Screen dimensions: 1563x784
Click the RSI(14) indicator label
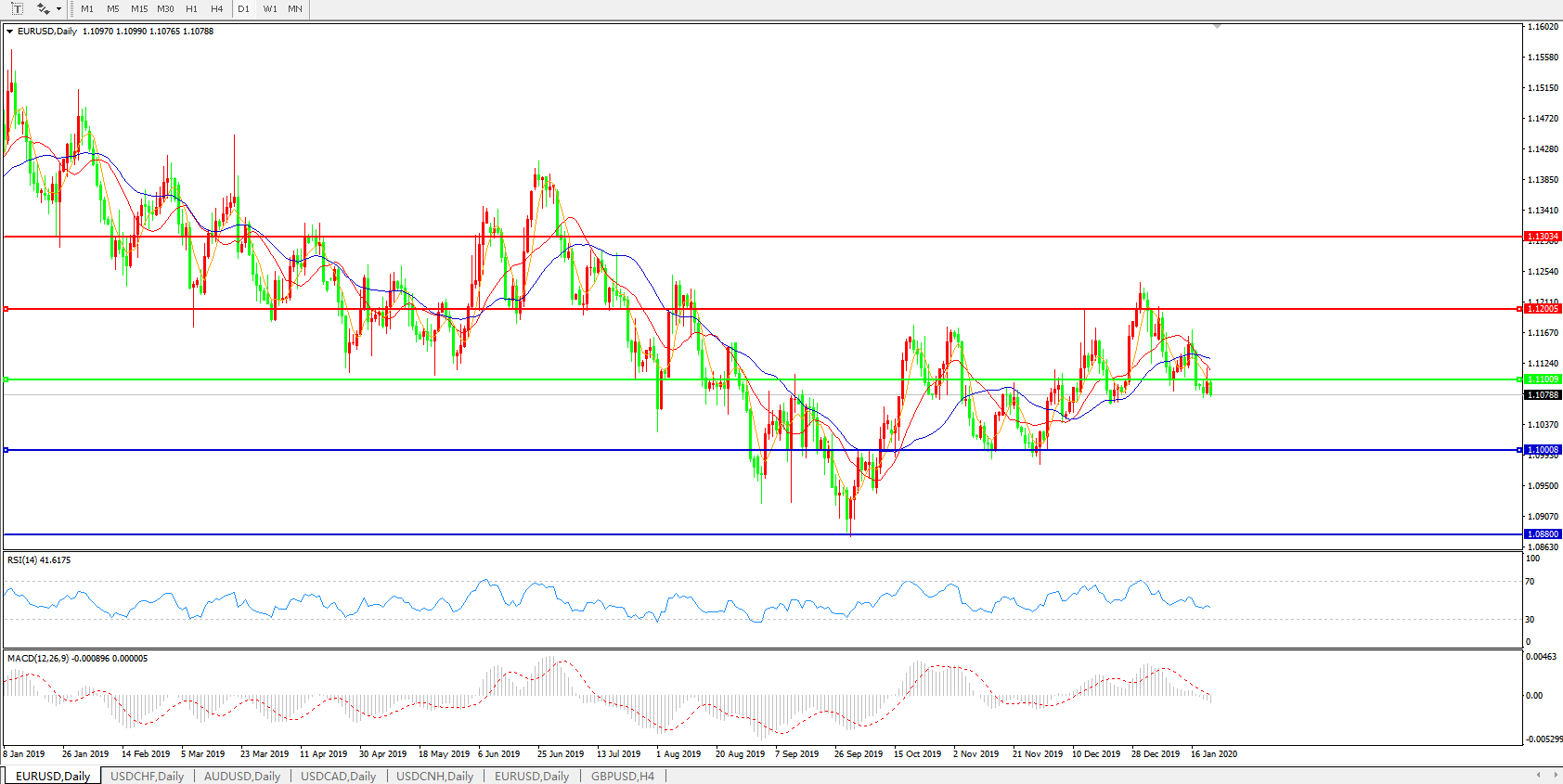[x=39, y=560]
